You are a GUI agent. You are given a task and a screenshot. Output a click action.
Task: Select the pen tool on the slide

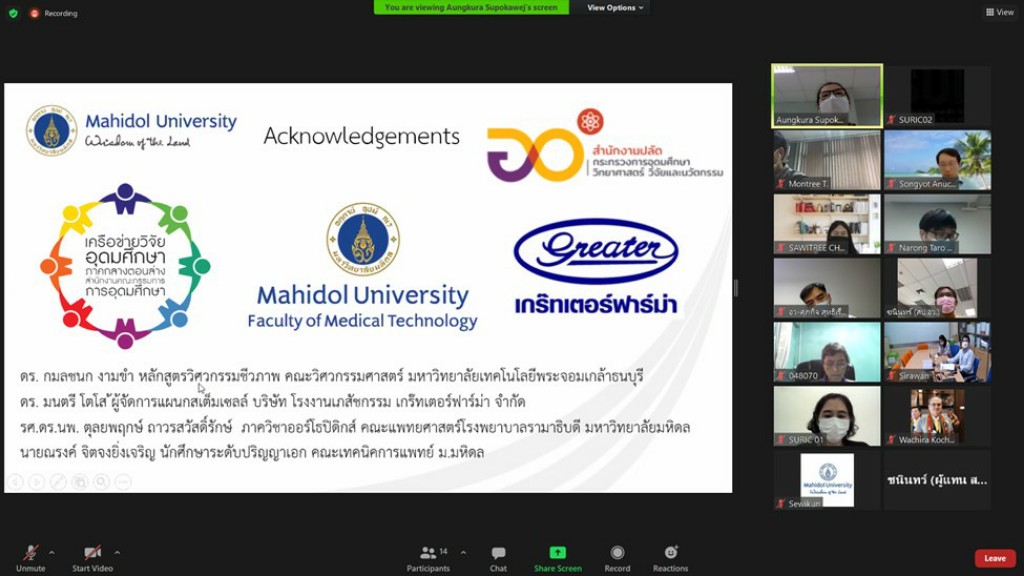click(x=58, y=482)
